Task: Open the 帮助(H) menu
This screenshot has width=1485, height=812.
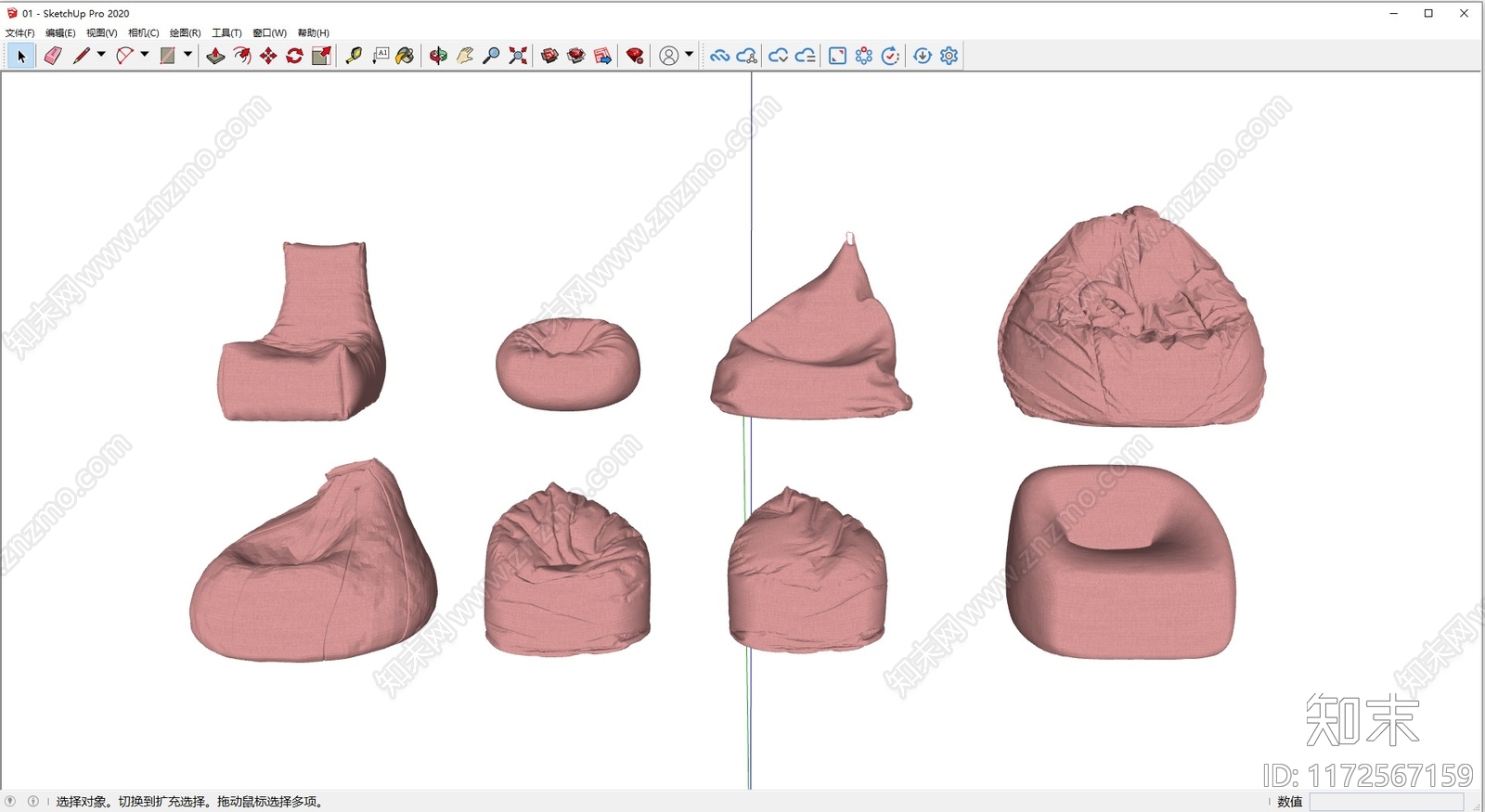Action: pos(313,32)
